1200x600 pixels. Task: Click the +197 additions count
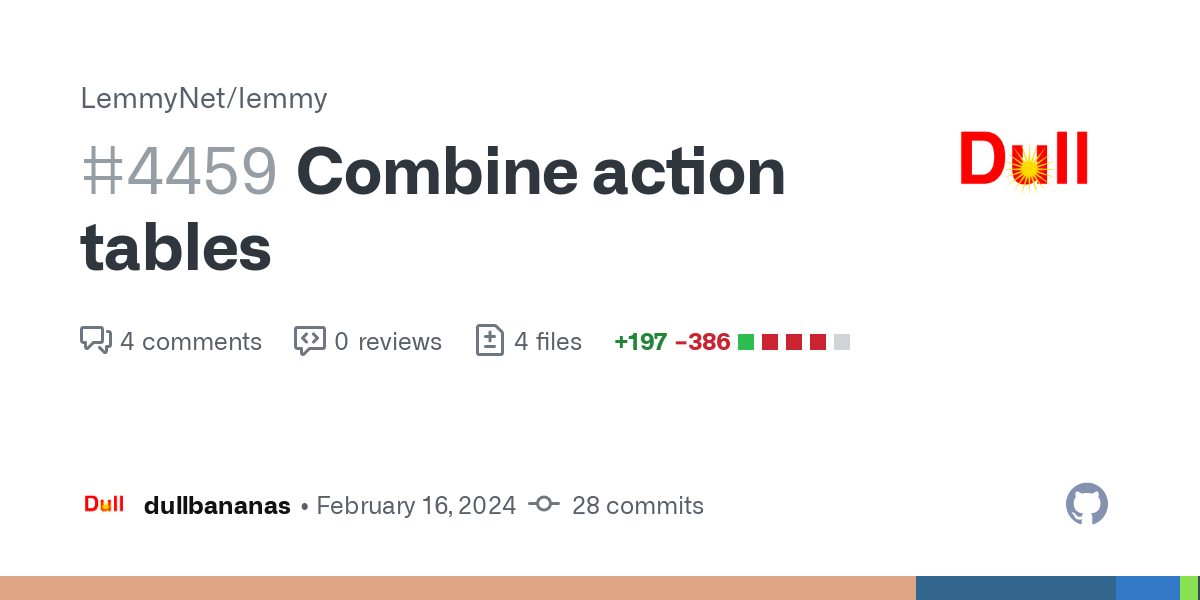coord(640,342)
